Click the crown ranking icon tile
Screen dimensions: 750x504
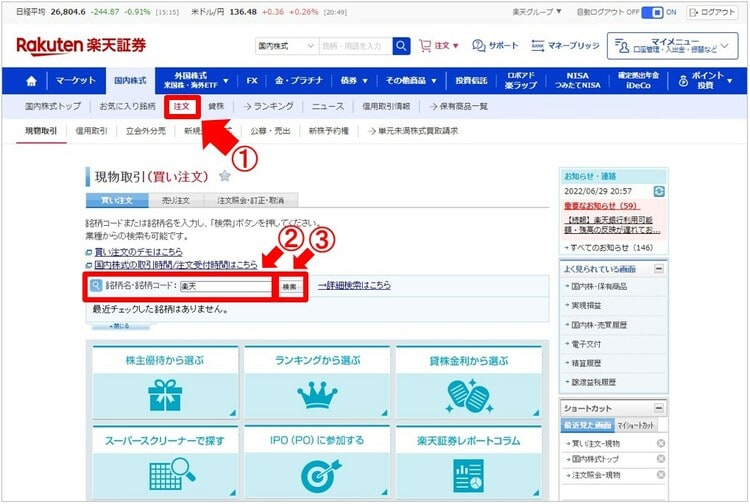[x=317, y=395]
